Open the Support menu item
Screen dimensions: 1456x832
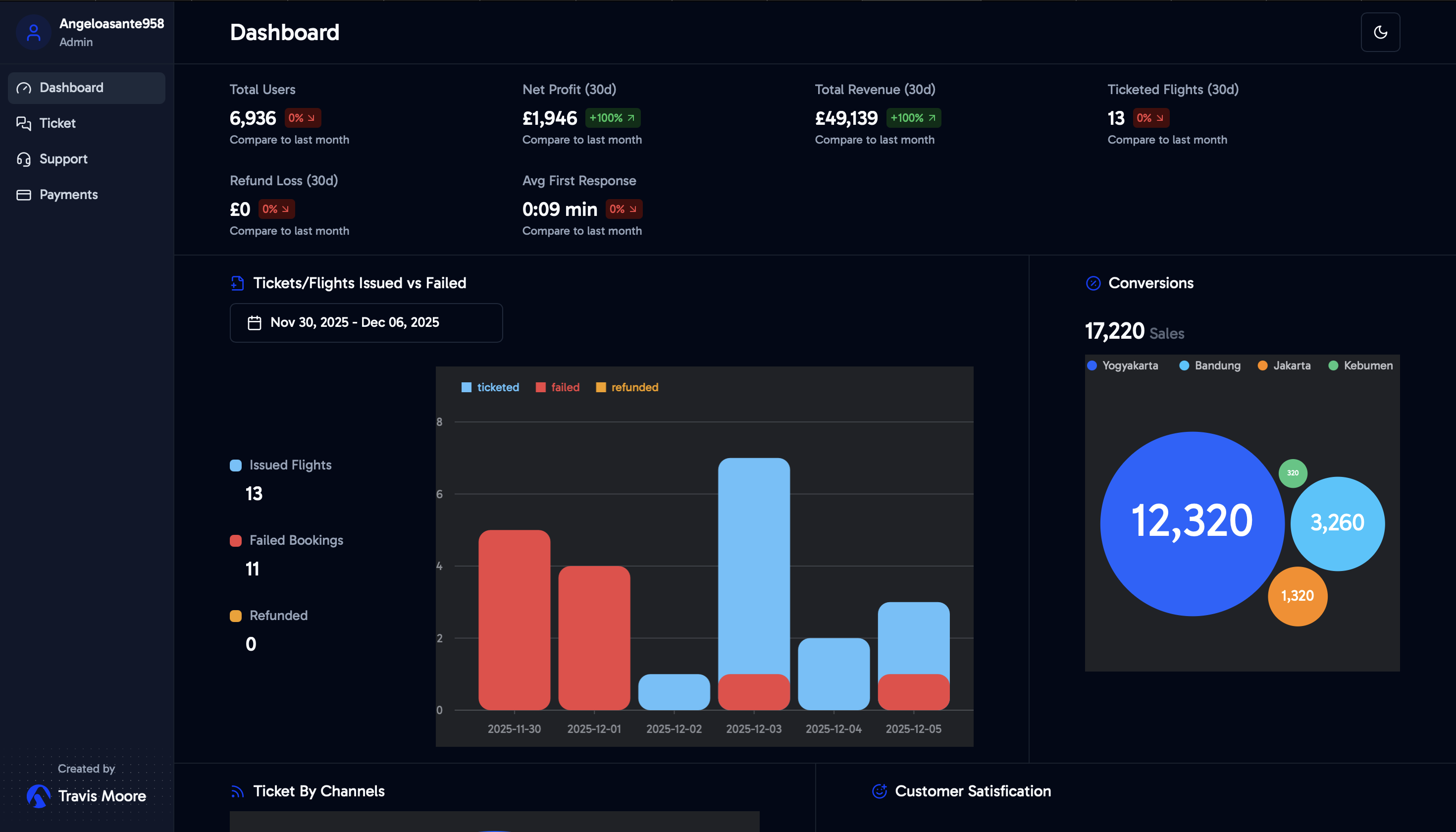click(63, 159)
